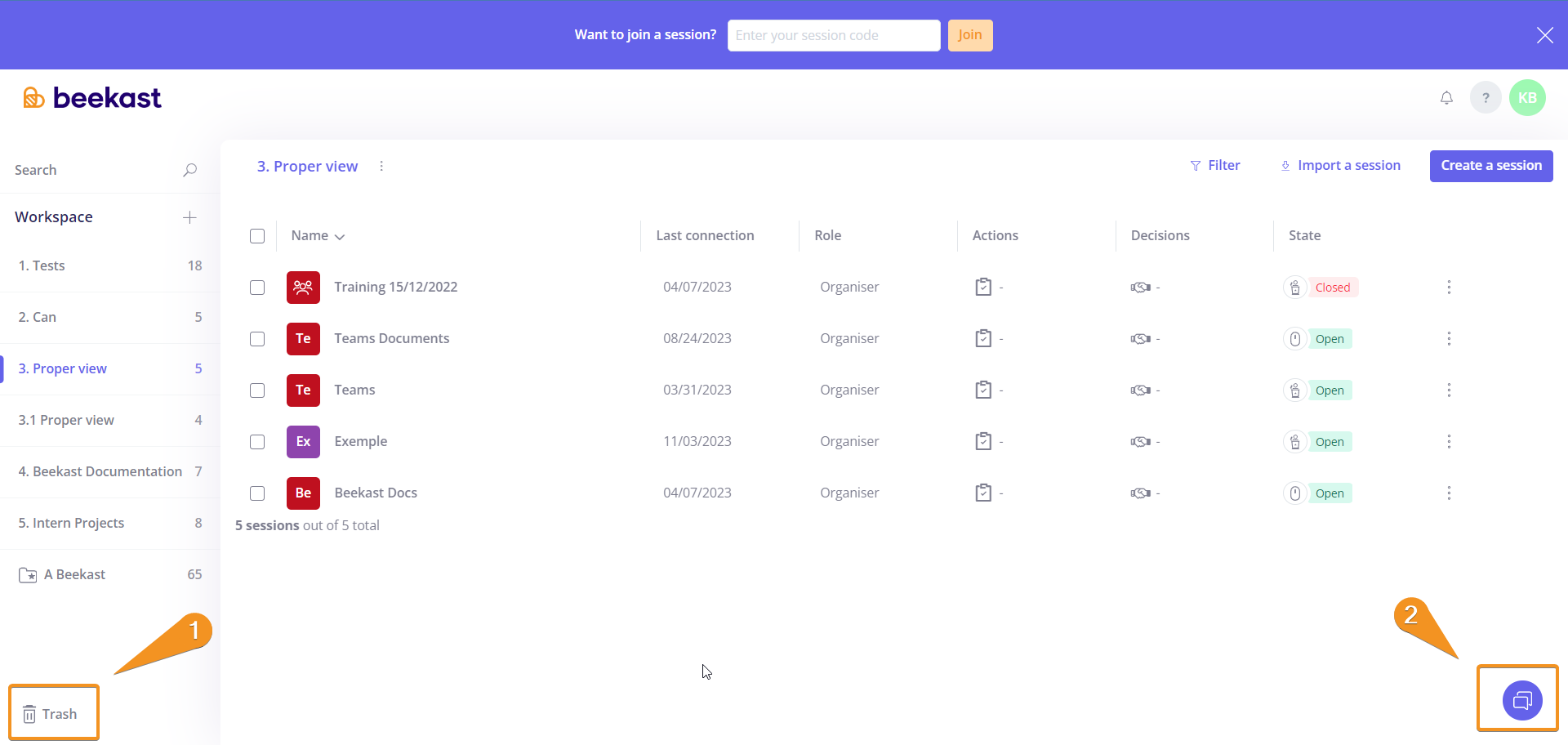Image resolution: width=1568 pixels, height=745 pixels.
Task: Click the beekast logo
Action: (92, 98)
